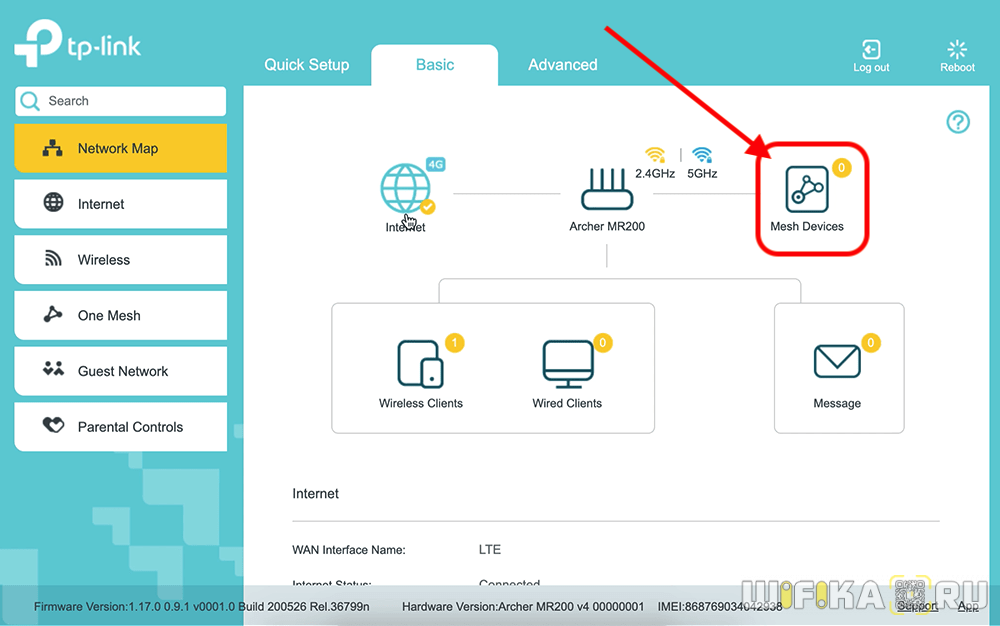
Task: Click the Archer MR200 label
Action: pyautogui.click(x=607, y=226)
